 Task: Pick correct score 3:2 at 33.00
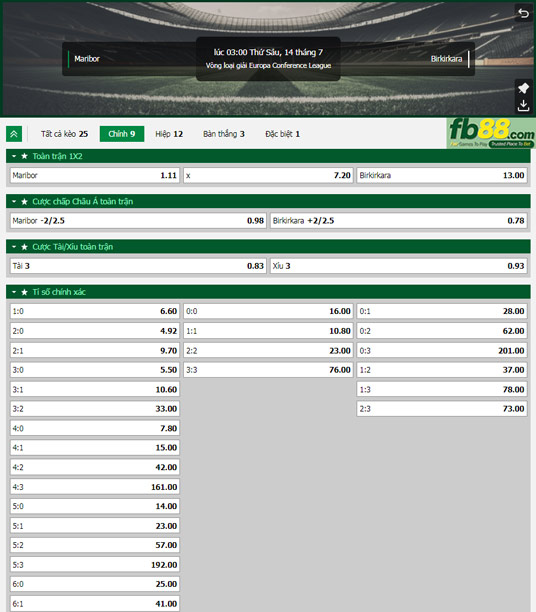95,409
